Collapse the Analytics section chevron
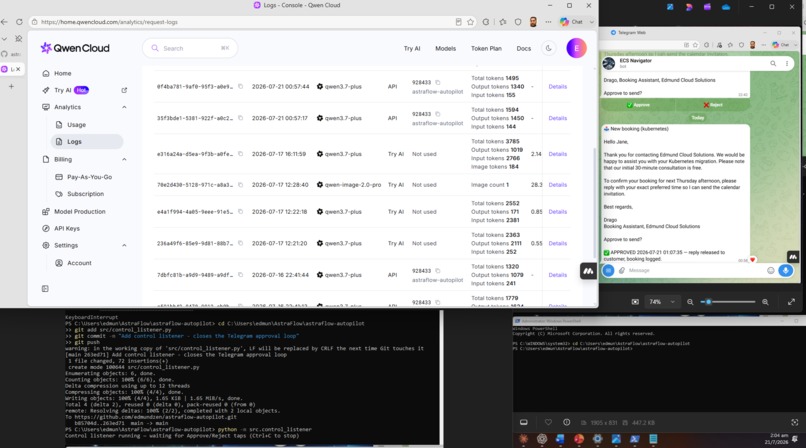 [124, 107]
